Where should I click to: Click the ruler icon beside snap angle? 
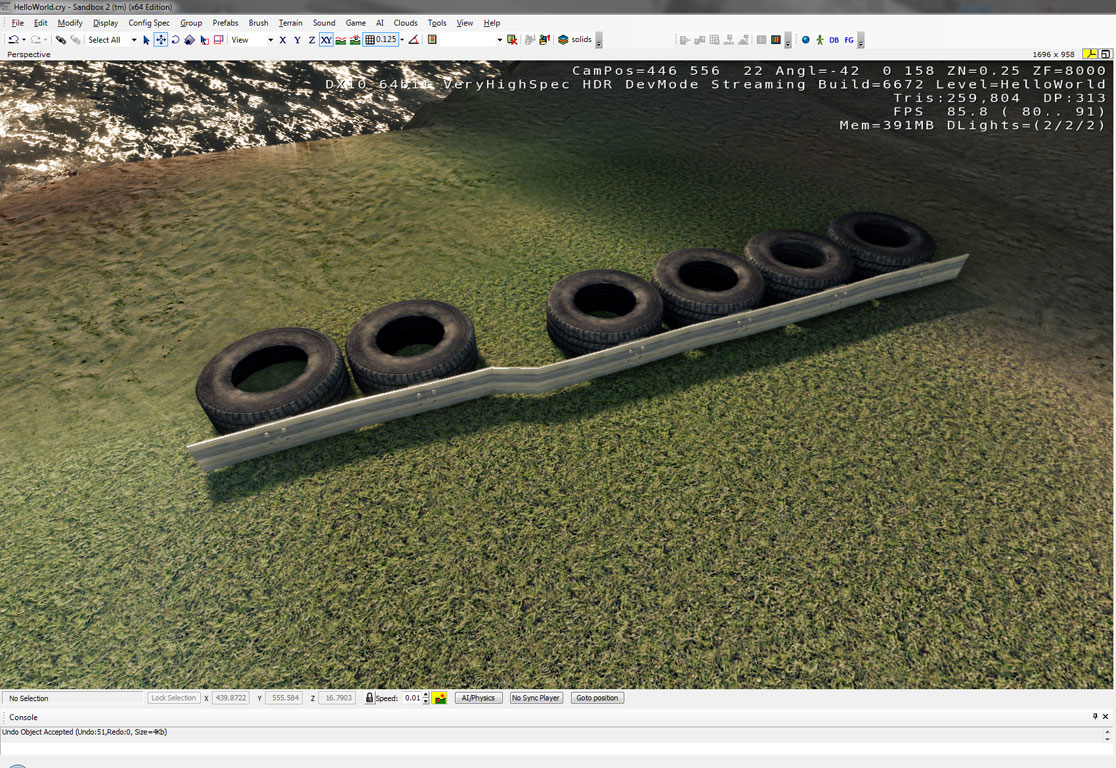[x=432, y=40]
